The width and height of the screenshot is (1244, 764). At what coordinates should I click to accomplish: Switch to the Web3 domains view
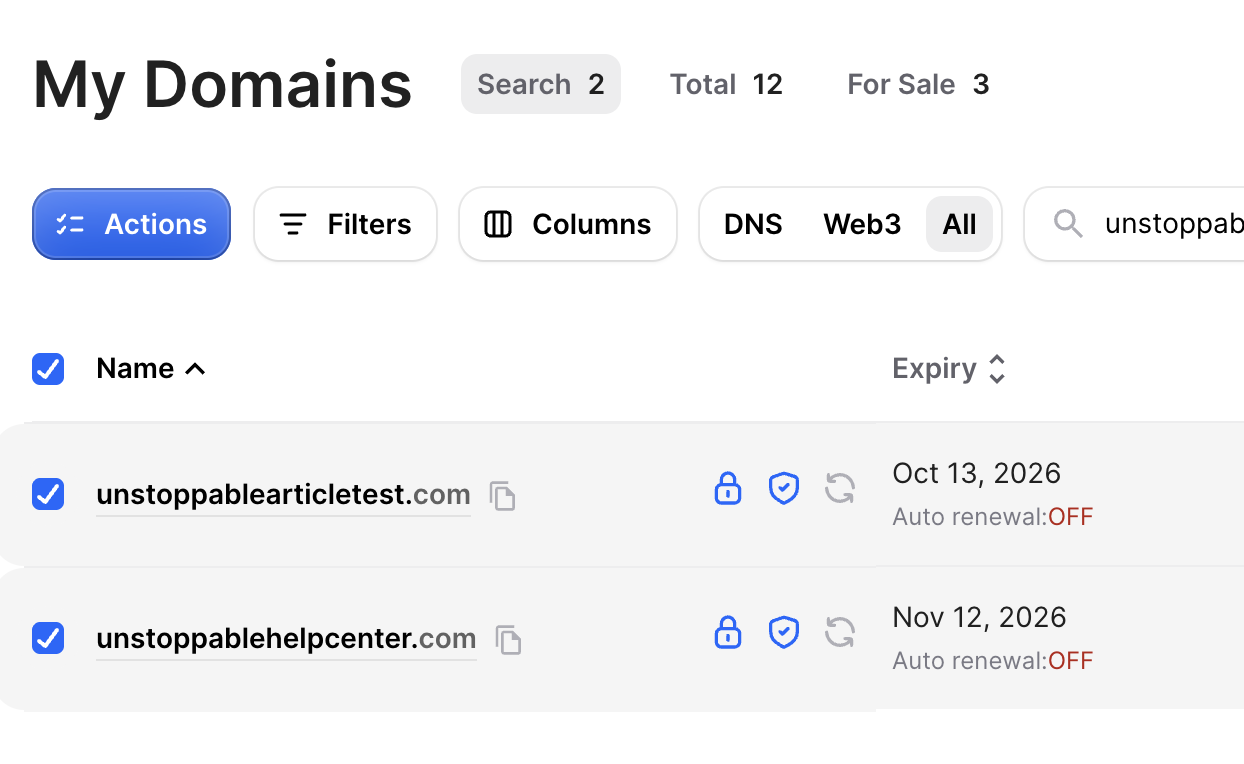point(862,224)
